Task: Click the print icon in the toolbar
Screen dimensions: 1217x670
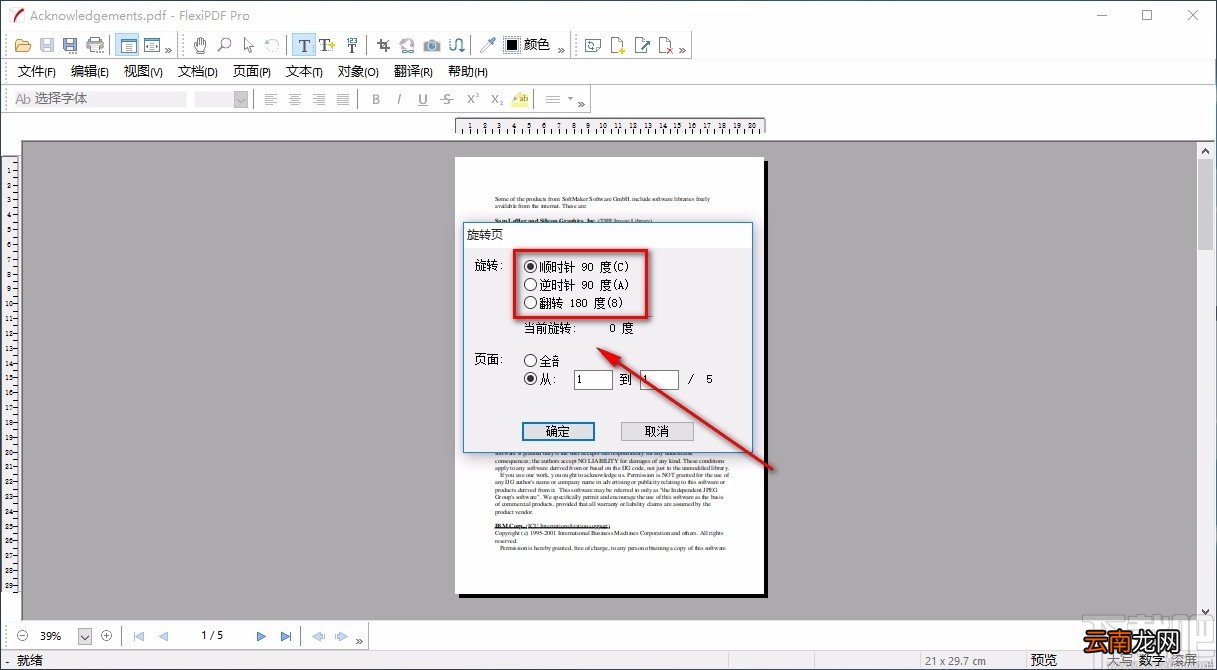Action: coord(95,45)
